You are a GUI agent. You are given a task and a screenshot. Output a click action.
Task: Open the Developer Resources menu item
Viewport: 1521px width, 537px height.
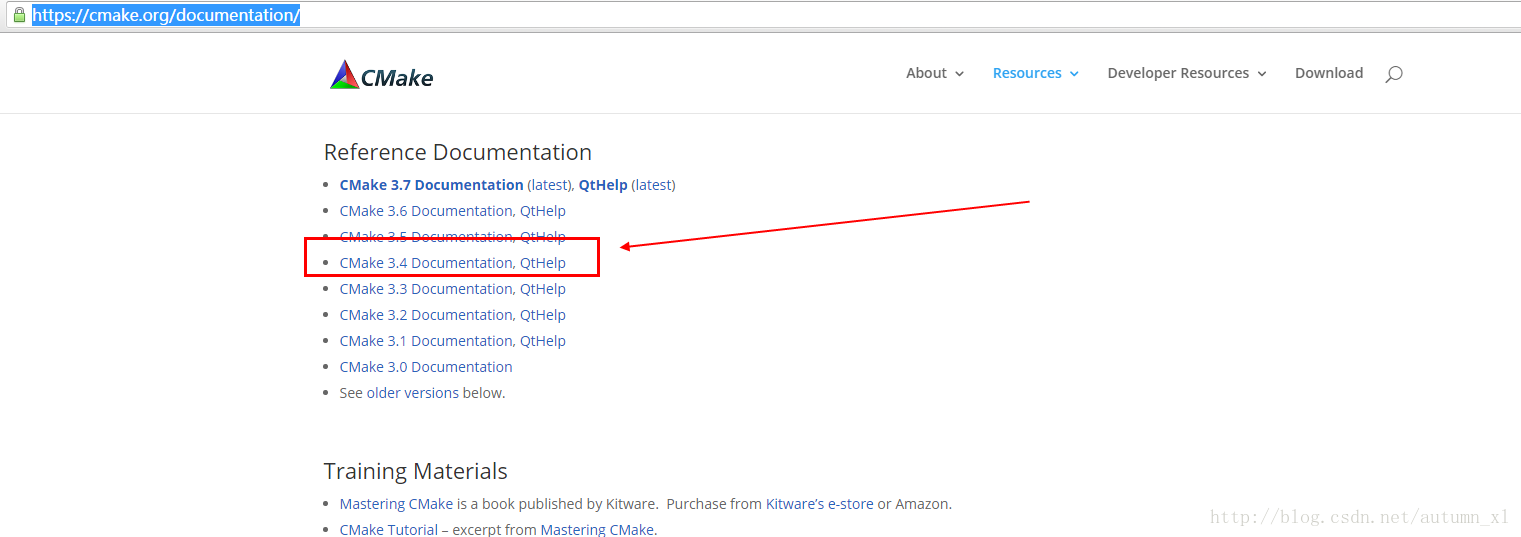click(1178, 73)
